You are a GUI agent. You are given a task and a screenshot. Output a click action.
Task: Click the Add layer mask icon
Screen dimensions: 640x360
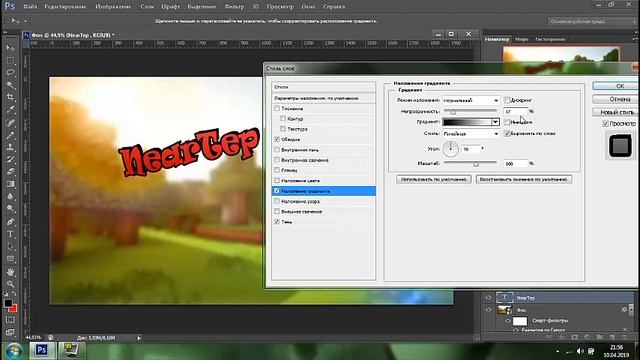(574, 337)
